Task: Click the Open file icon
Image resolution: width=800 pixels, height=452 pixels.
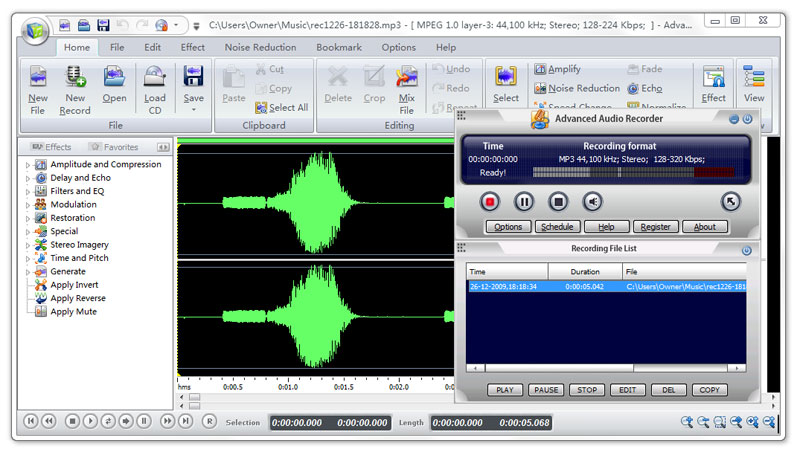Action: (x=114, y=78)
